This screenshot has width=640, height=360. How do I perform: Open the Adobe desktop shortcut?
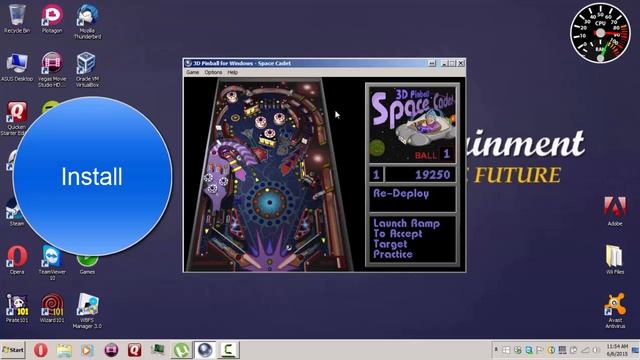tap(615, 211)
